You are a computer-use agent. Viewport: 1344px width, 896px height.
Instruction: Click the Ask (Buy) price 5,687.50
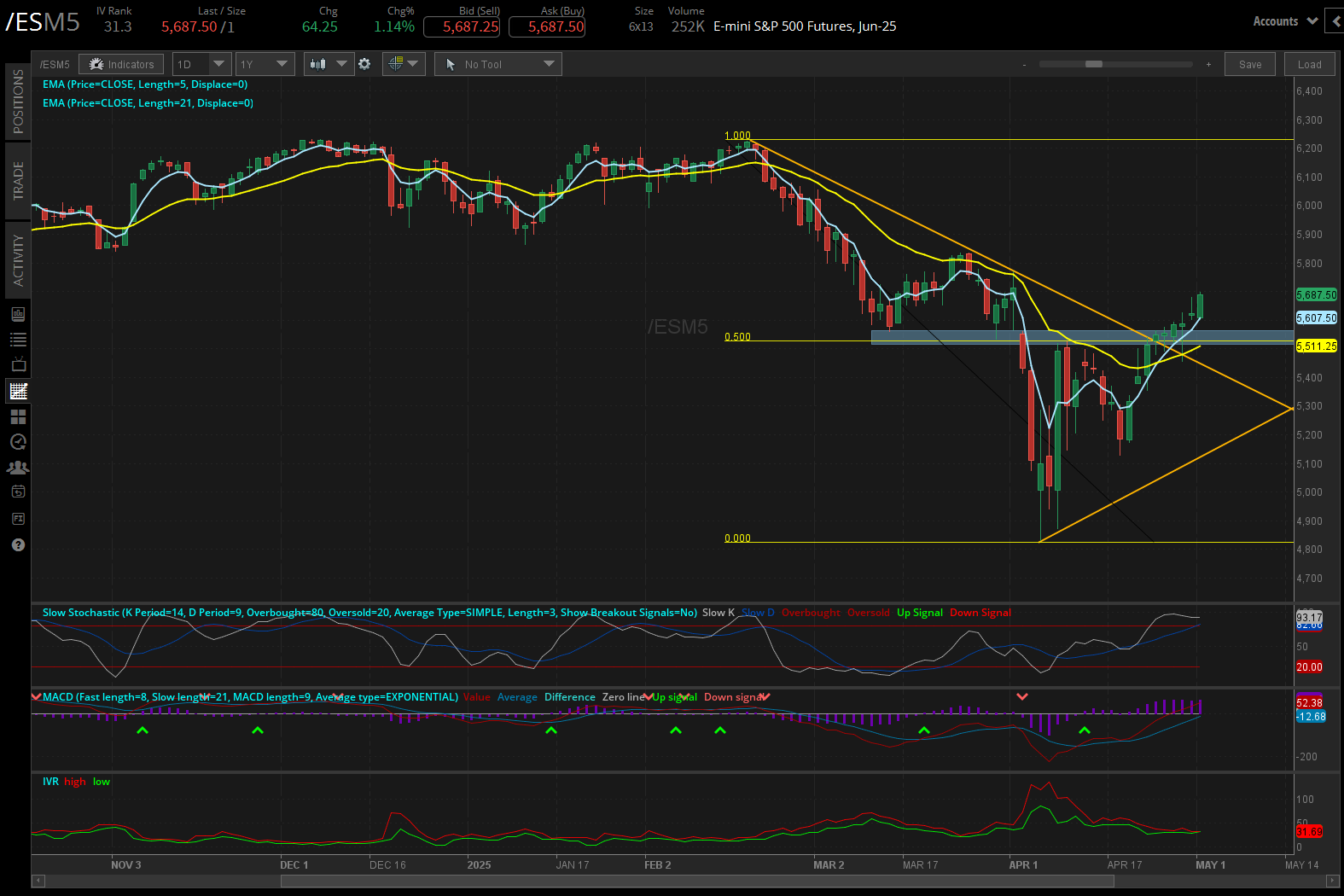click(547, 26)
